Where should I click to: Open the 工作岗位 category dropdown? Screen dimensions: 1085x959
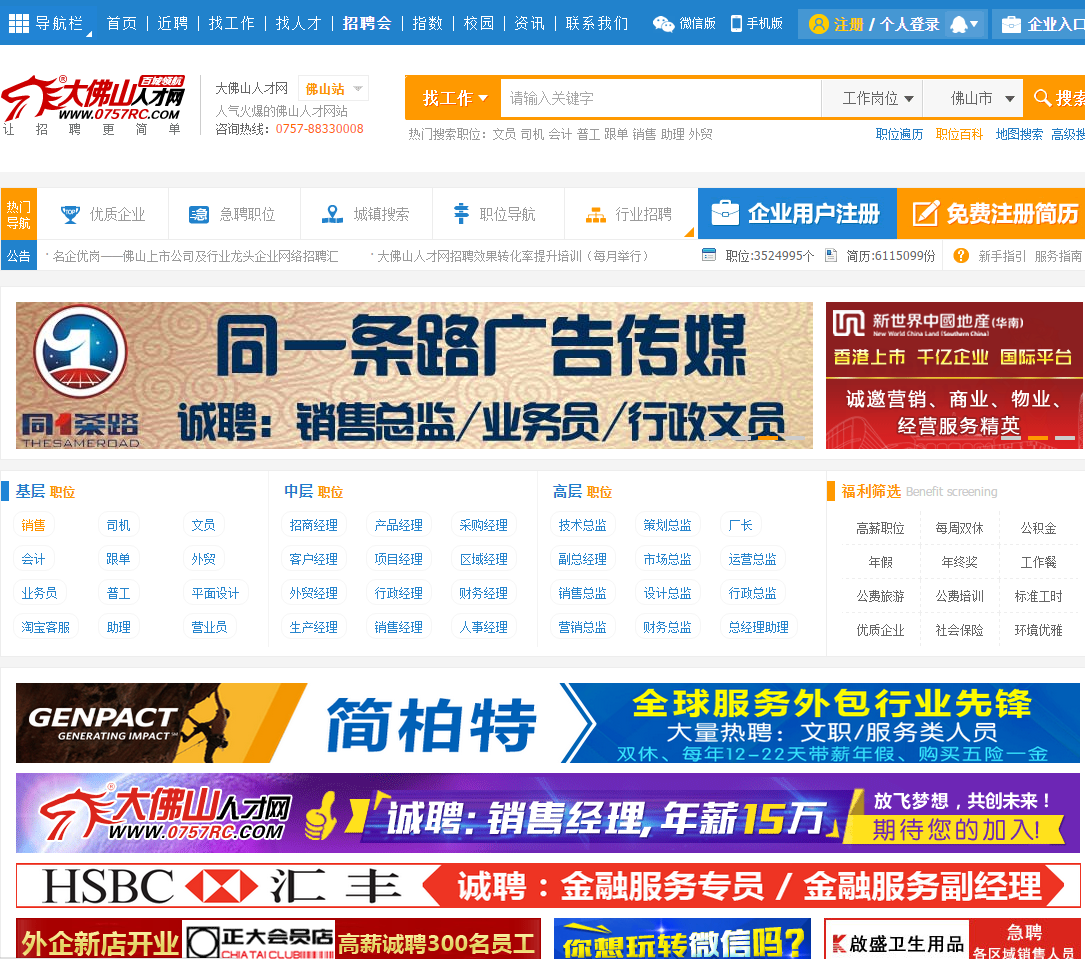point(873,98)
